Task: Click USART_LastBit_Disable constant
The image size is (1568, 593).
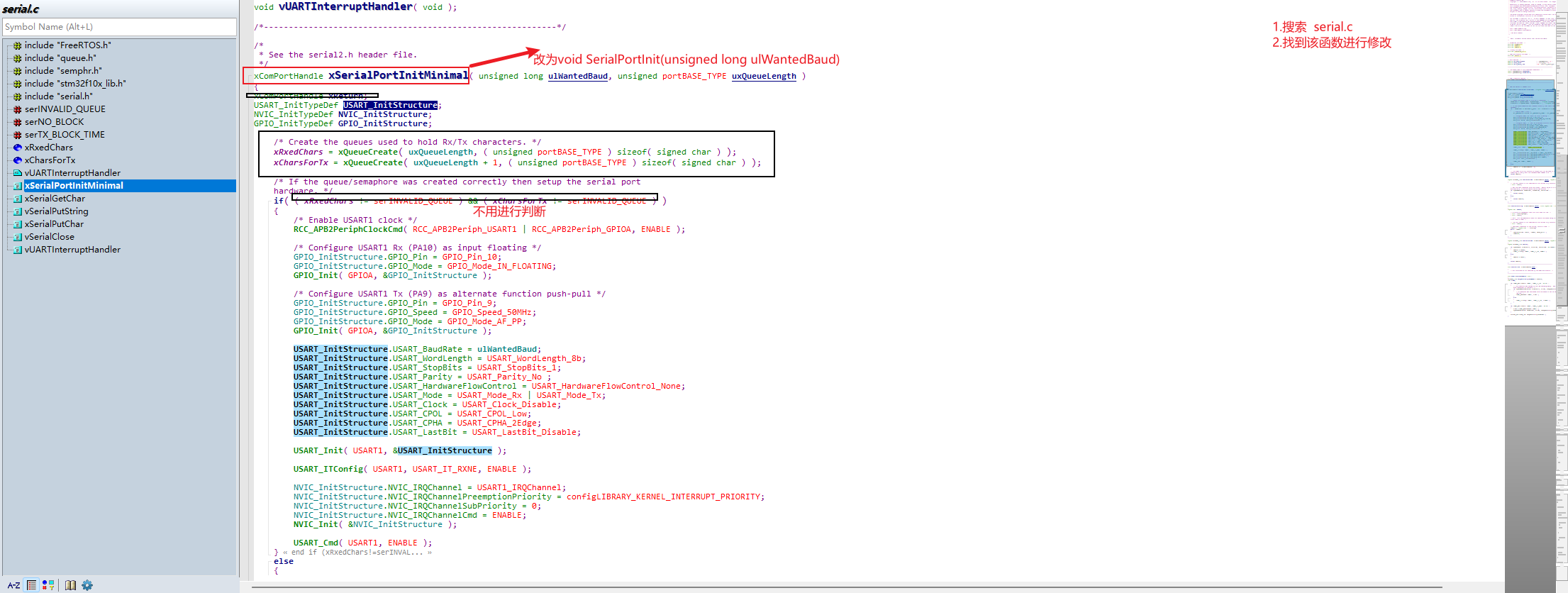Action: [x=524, y=432]
